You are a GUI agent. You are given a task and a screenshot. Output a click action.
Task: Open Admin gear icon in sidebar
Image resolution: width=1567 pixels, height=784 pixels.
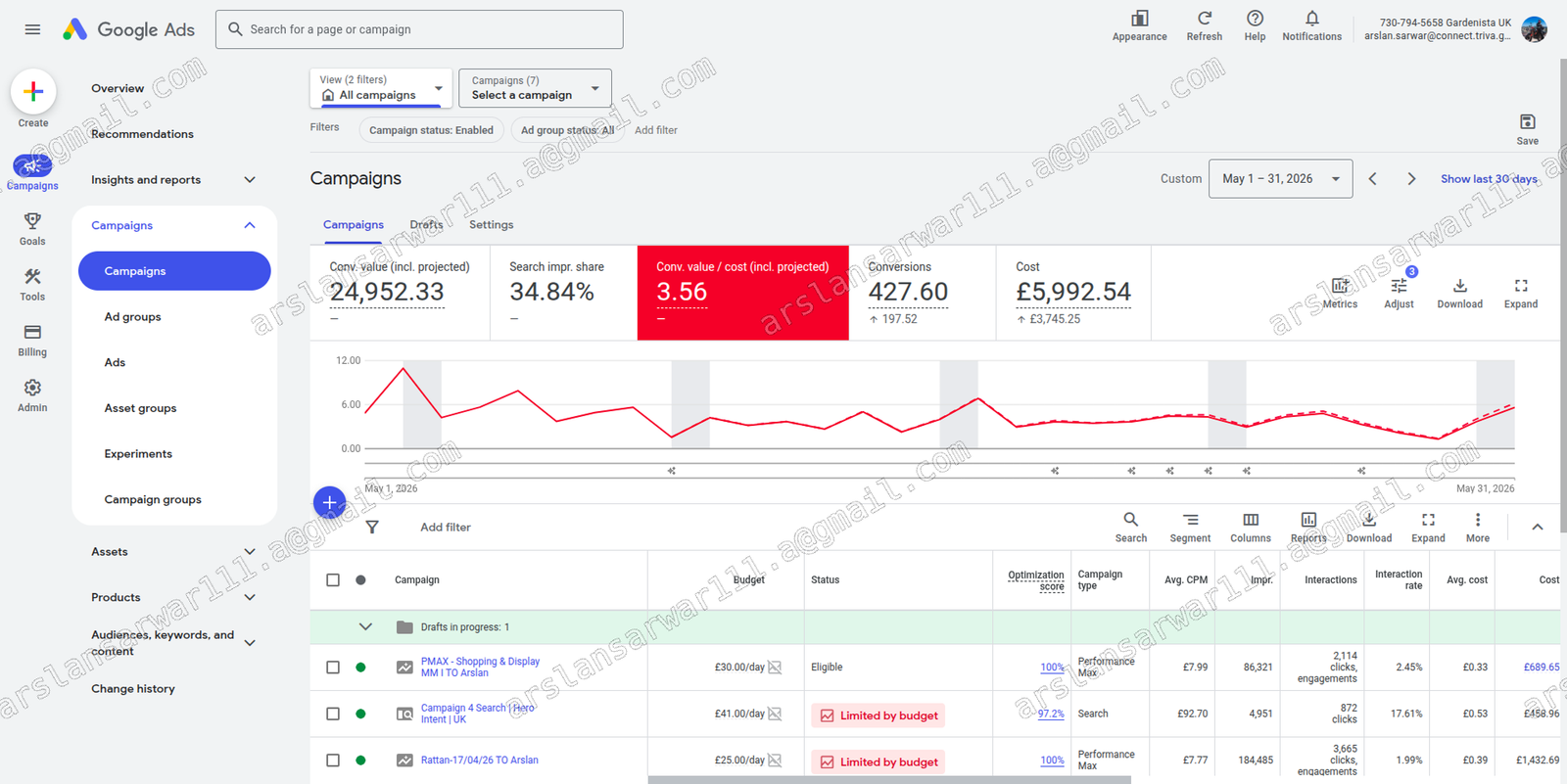tap(32, 388)
